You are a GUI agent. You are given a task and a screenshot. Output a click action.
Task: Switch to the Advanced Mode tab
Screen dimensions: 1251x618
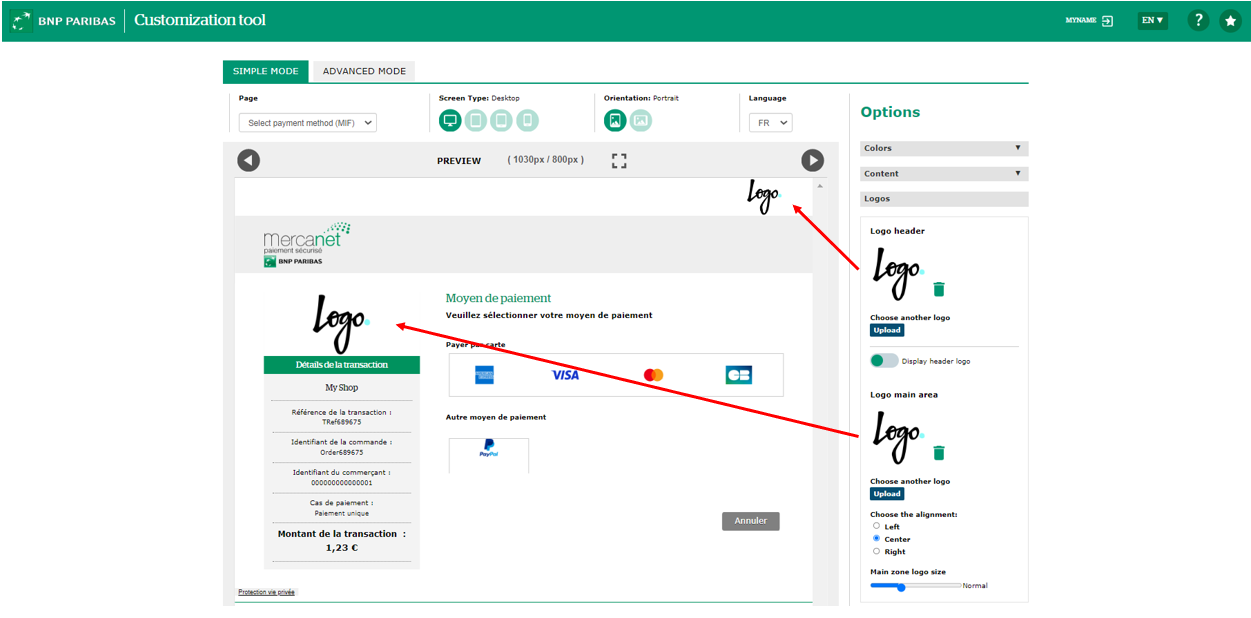point(364,71)
